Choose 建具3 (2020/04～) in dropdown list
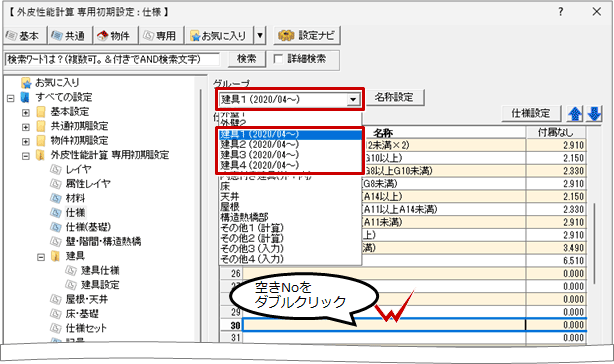 (290, 155)
